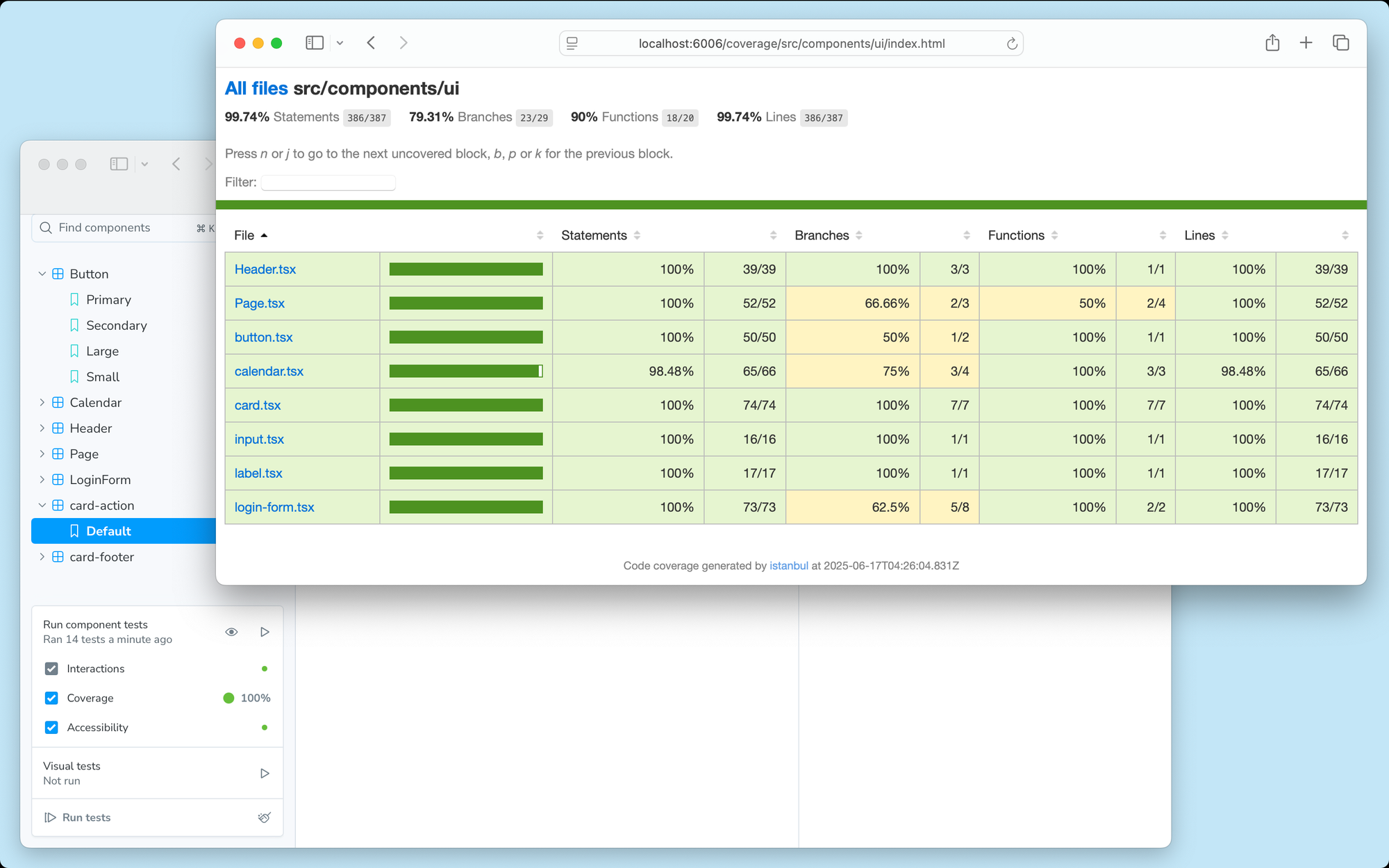
Task: Reload the coverage page via the refresh icon
Action: coord(1013,43)
